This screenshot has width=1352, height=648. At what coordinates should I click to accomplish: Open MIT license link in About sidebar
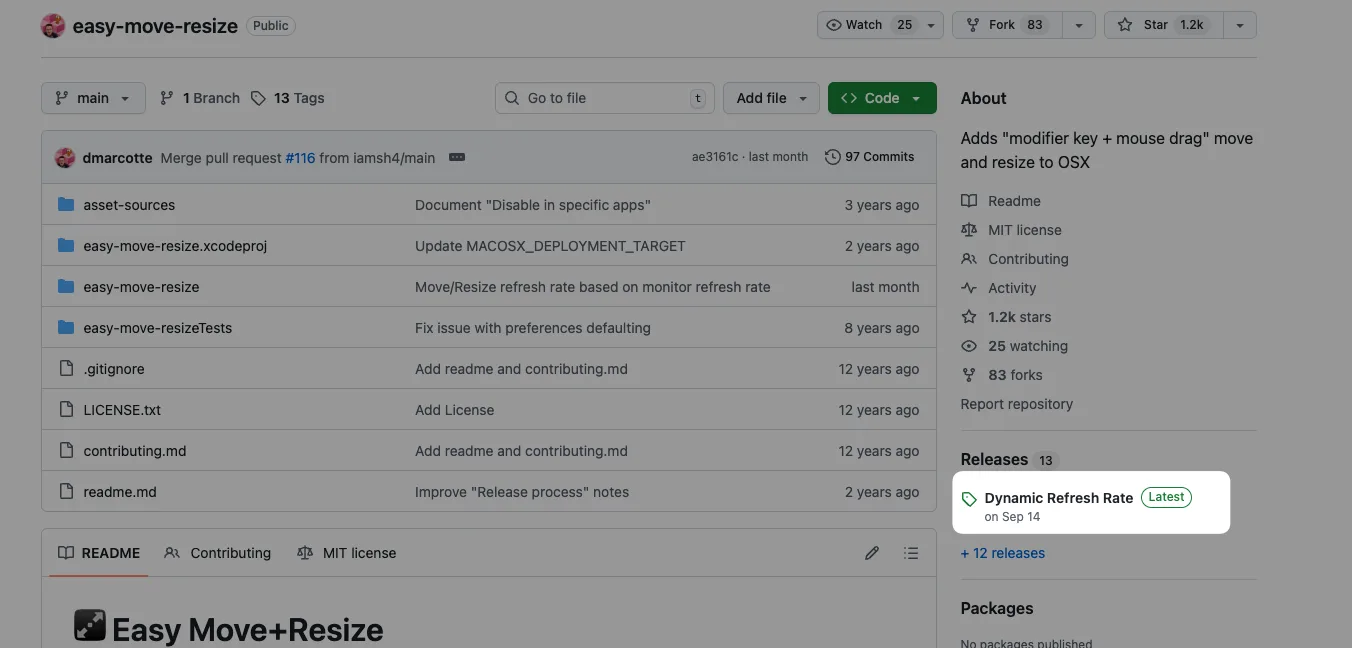(1011, 230)
